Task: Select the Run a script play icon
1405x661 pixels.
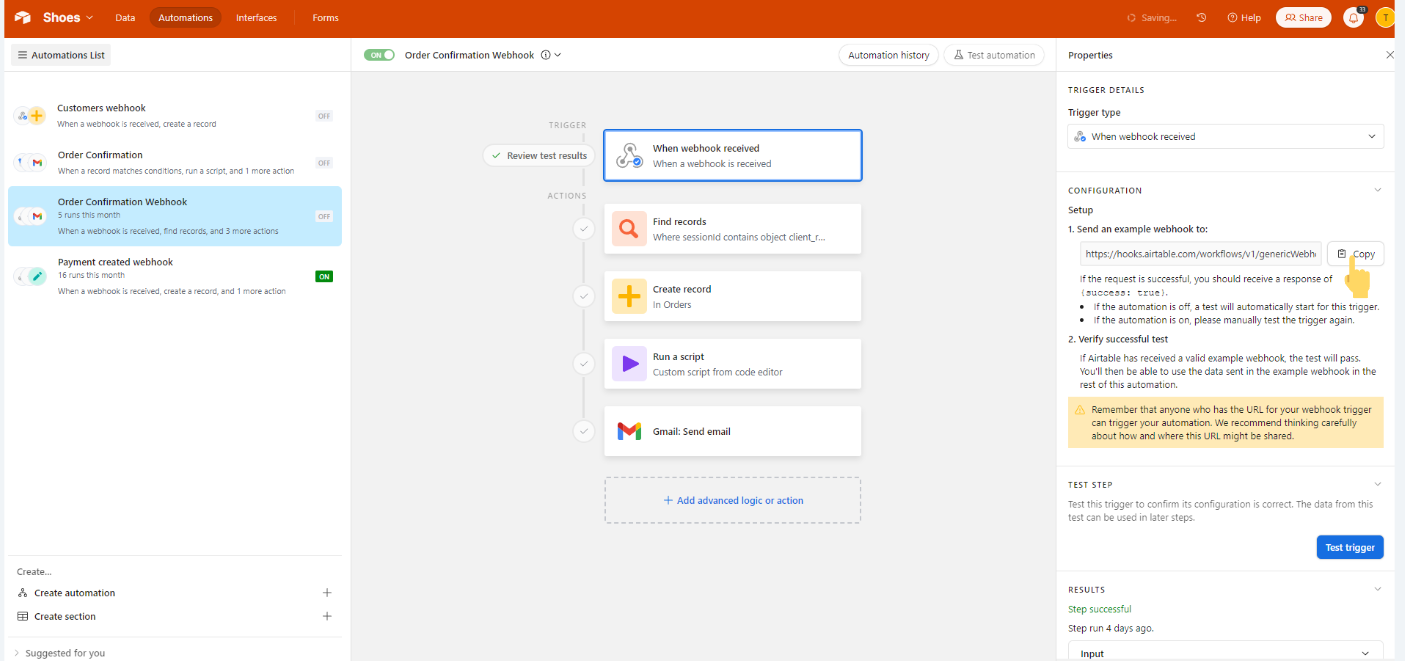Action: coord(629,364)
